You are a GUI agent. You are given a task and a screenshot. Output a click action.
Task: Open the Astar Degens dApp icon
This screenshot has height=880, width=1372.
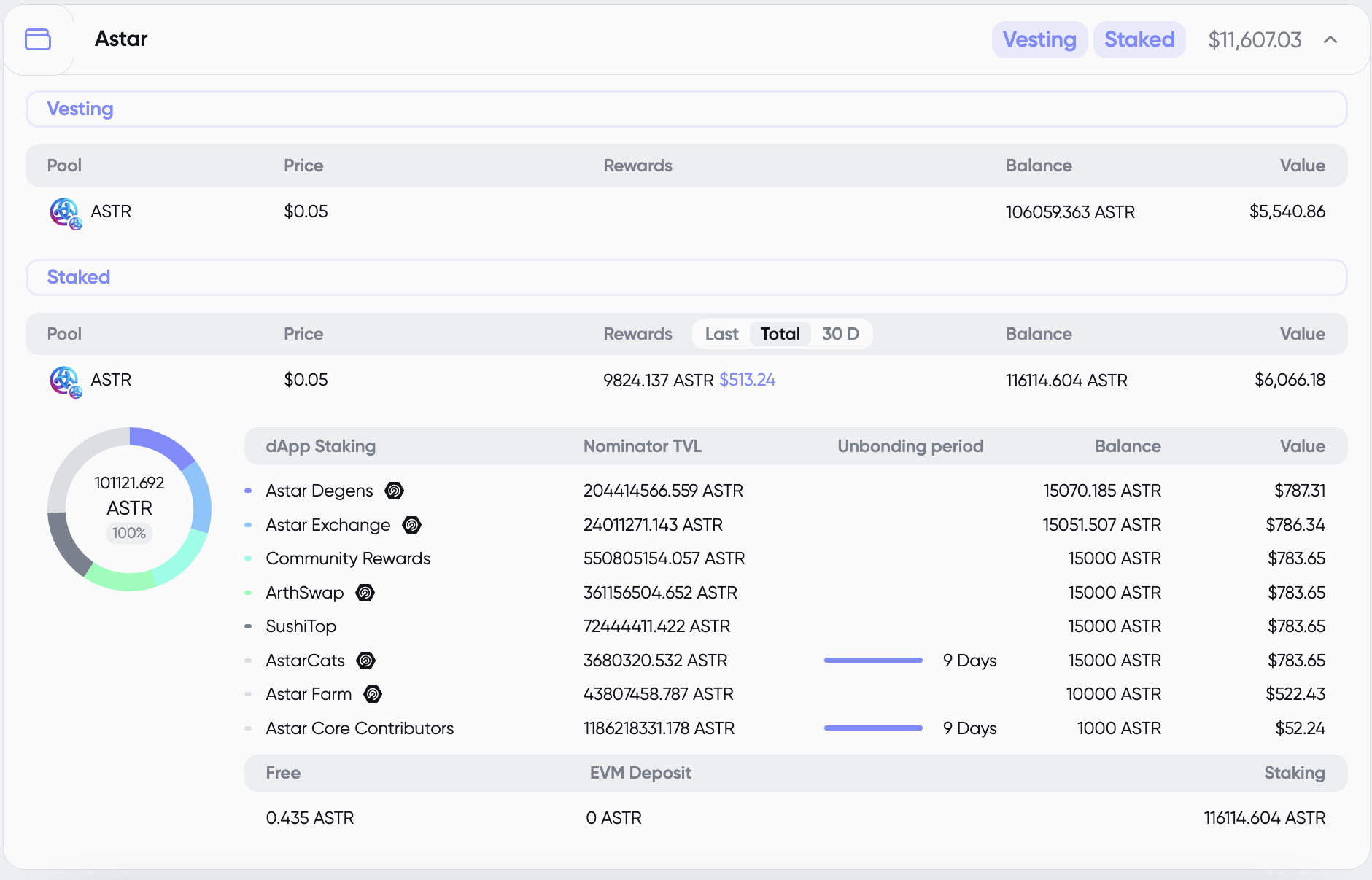click(394, 490)
